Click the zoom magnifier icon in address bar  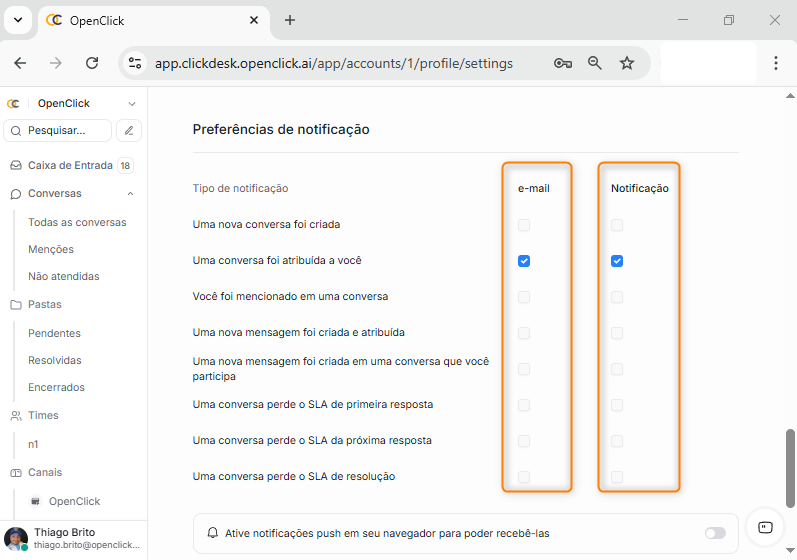595,63
